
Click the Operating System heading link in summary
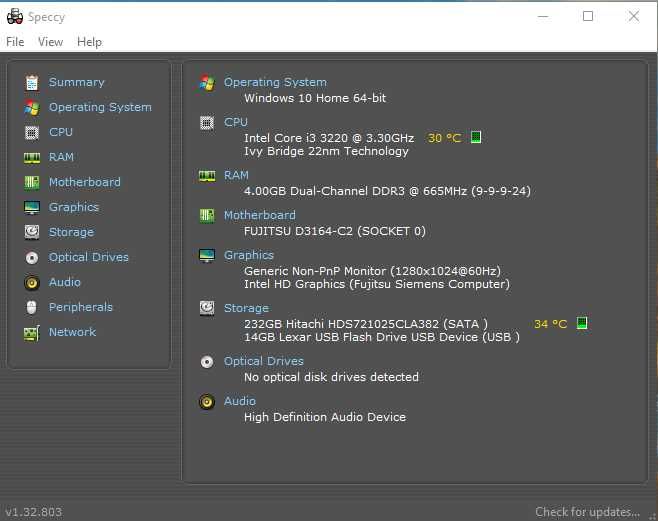coord(275,82)
